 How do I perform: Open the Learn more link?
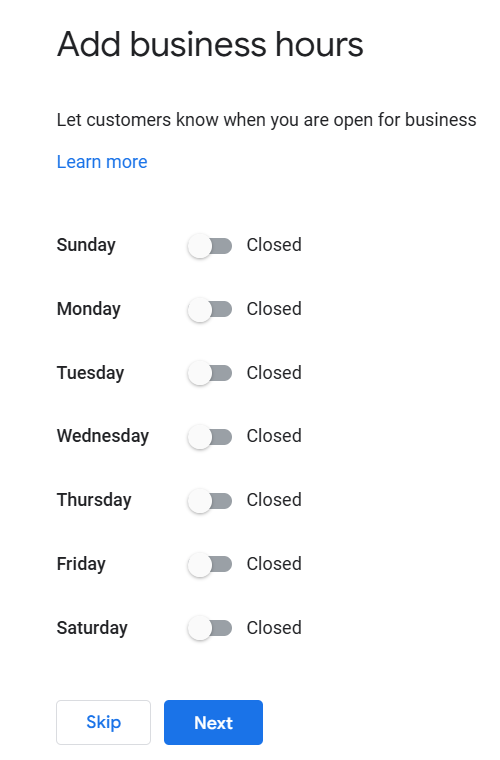coord(102,162)
